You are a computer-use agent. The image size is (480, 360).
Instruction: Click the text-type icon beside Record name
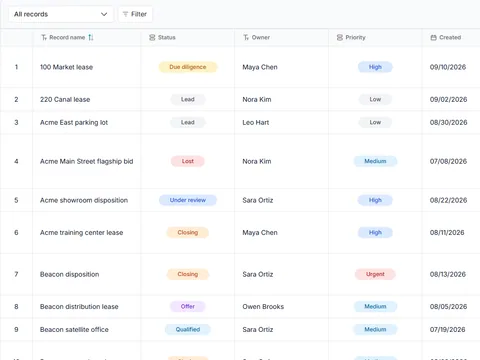44,38
